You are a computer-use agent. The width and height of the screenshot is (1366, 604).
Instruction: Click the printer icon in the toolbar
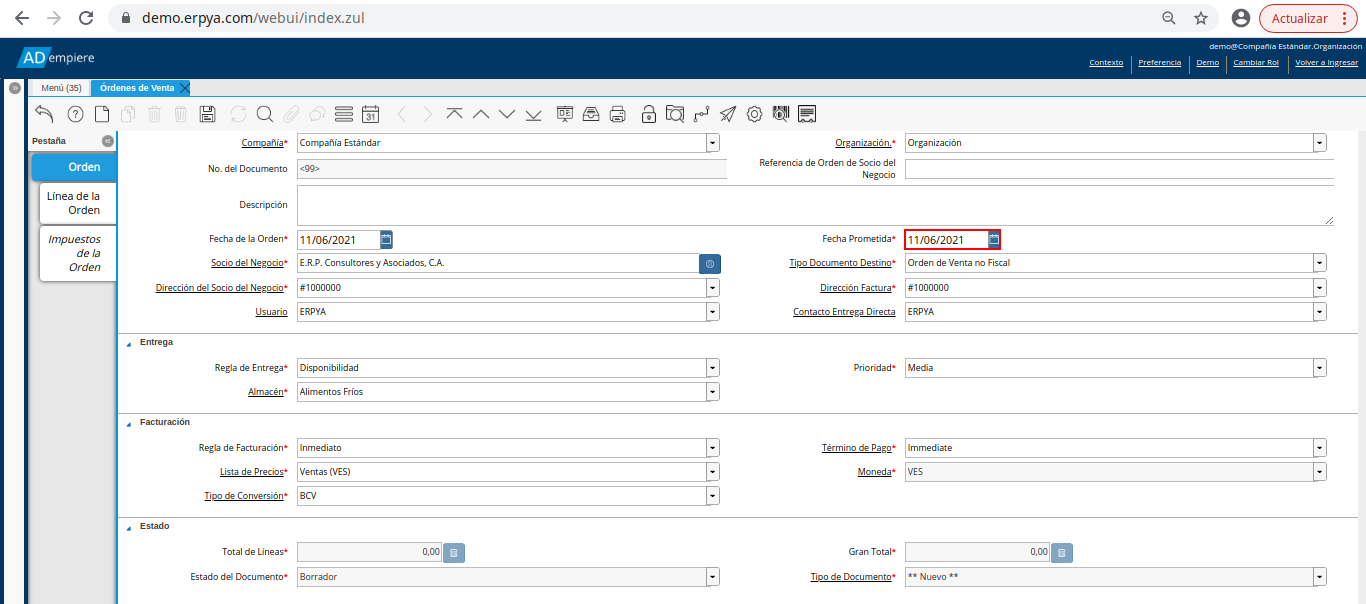618,114
